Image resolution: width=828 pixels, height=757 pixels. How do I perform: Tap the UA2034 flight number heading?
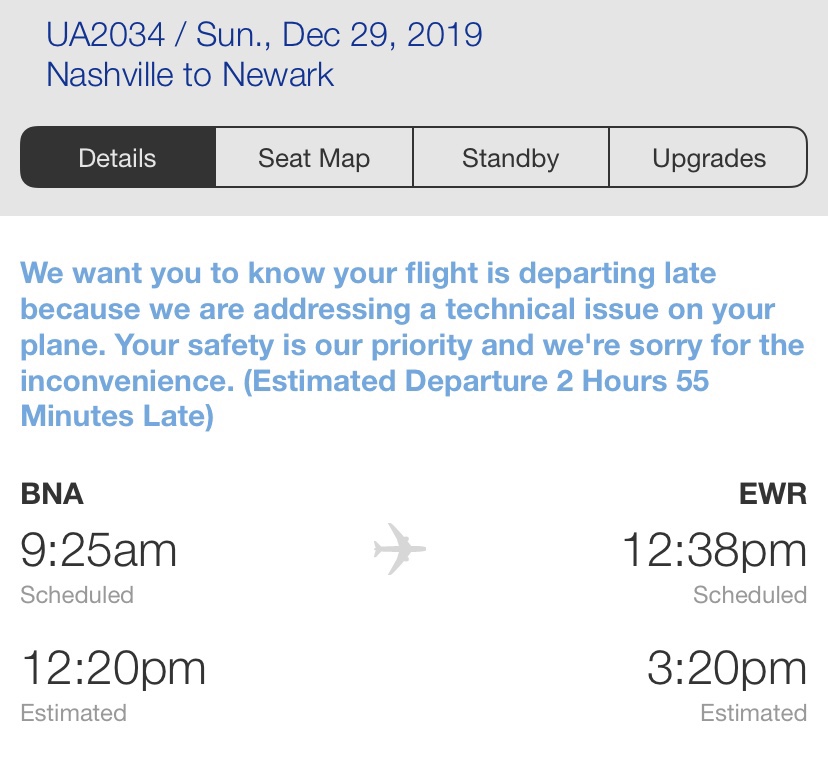[106, 35]
